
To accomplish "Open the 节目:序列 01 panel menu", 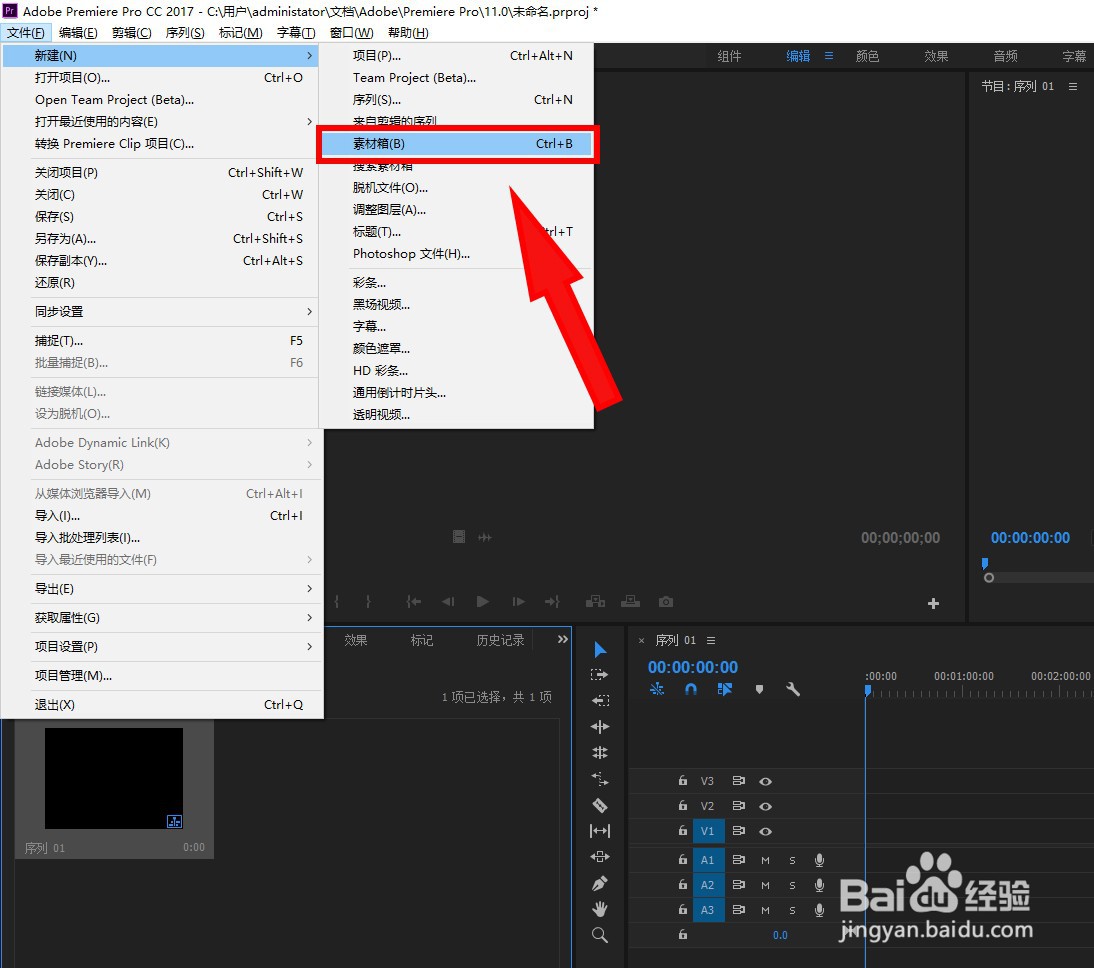I will 1073,87.
